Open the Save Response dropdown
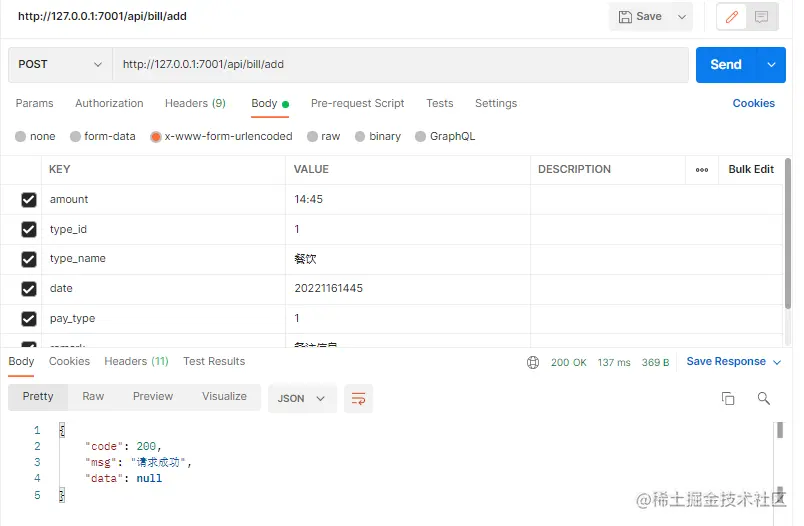This screenshot has height=526, width=804. [733, 361]
